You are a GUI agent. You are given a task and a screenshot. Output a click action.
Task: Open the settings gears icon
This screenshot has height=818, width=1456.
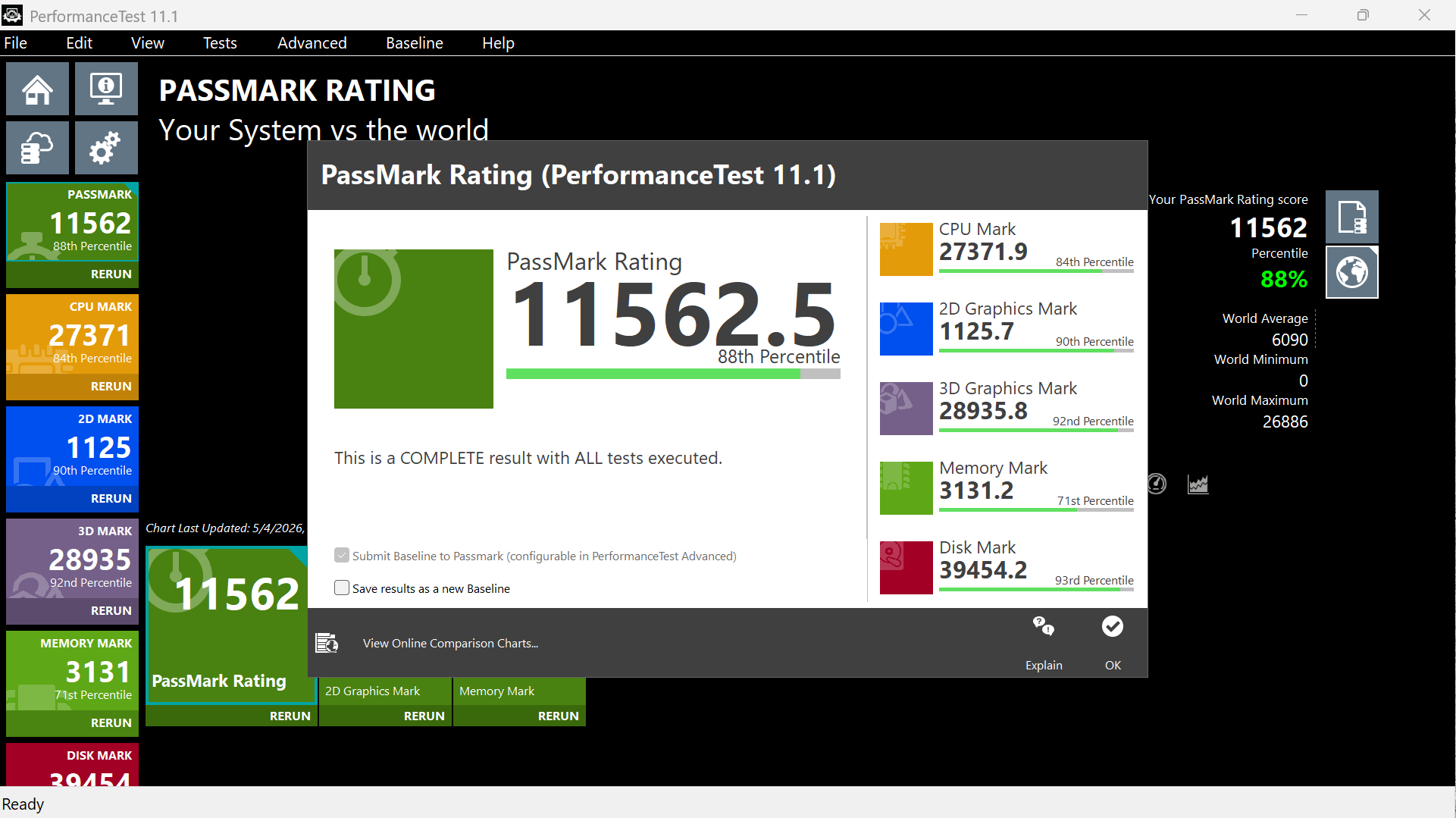(106, 148)
